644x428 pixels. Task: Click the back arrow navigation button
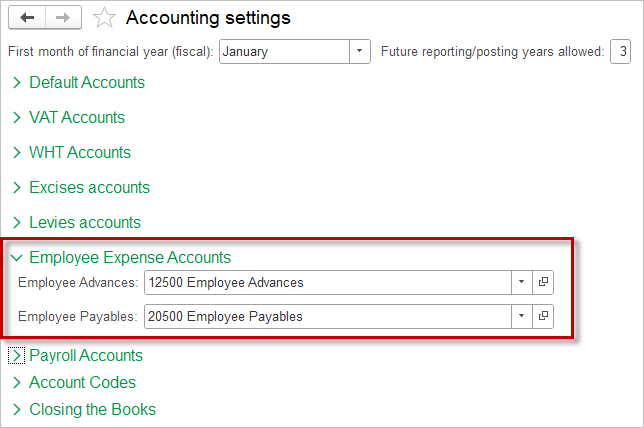tap(27, 18)
